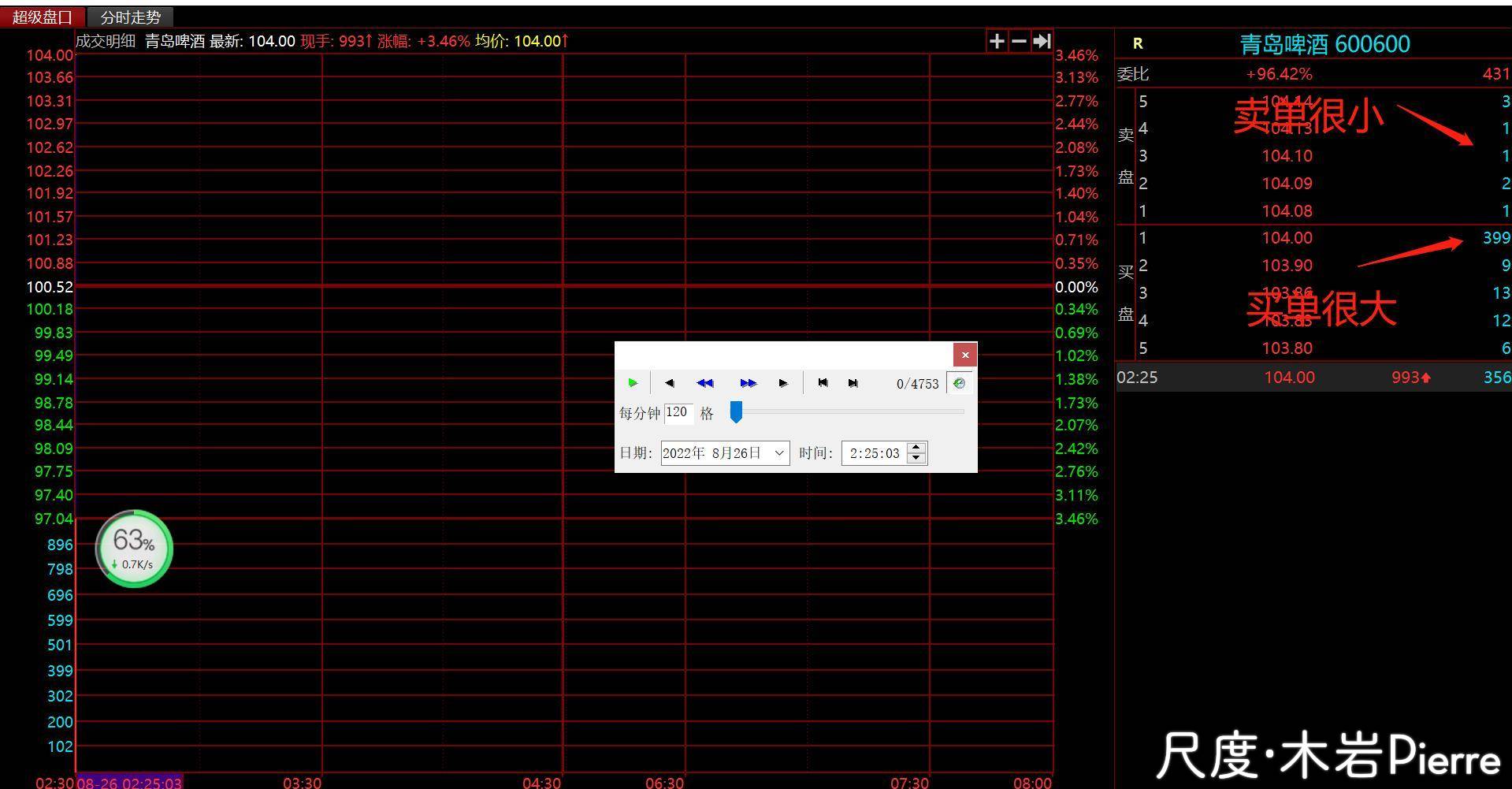Click the R marker beside stock name

(1137, 44)
